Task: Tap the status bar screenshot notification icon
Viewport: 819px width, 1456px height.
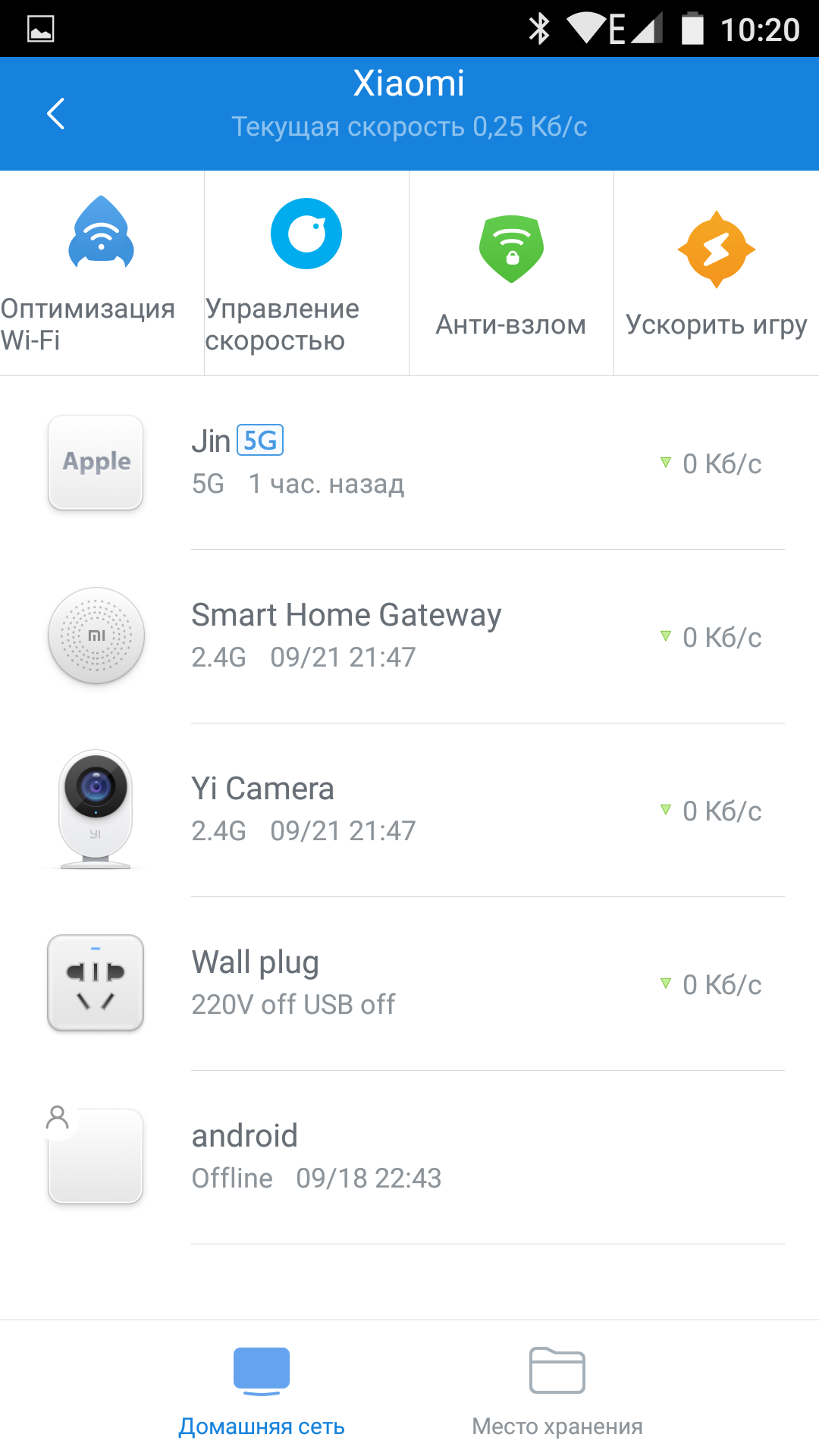Action: pyautogui.click(x=41, y=29)
